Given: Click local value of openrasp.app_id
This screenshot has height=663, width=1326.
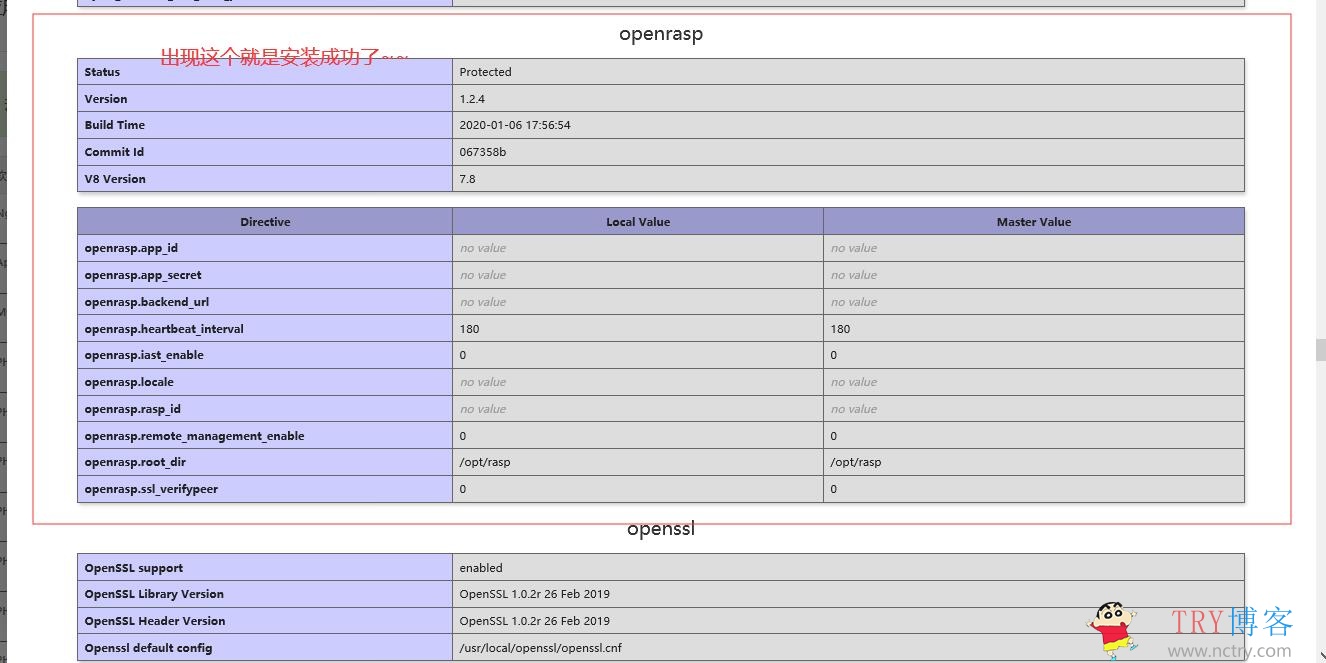Looking at the screenshot, I should click(x=483, y=248).
